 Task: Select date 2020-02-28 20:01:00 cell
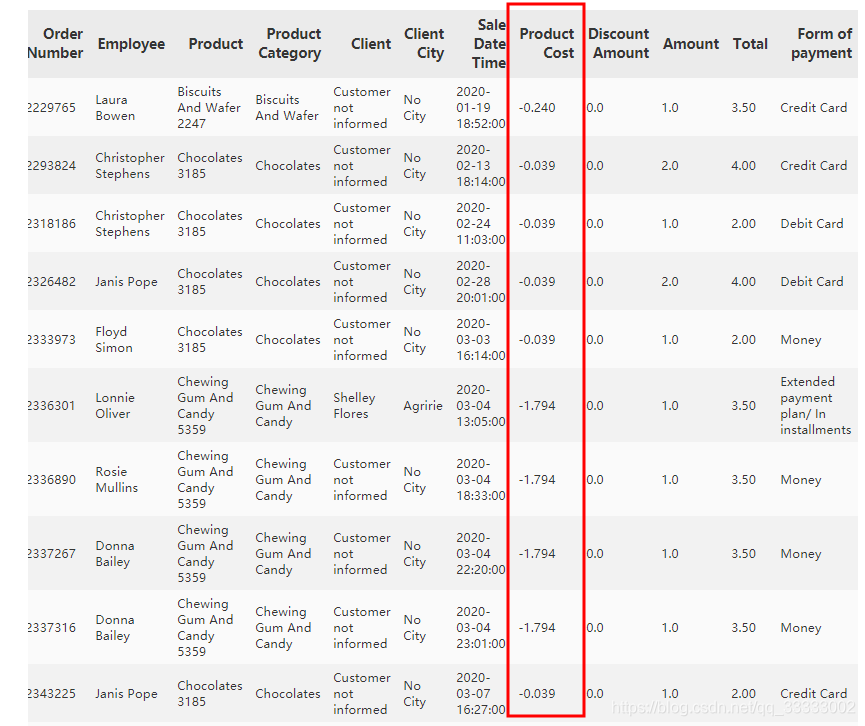pos(480,281)
